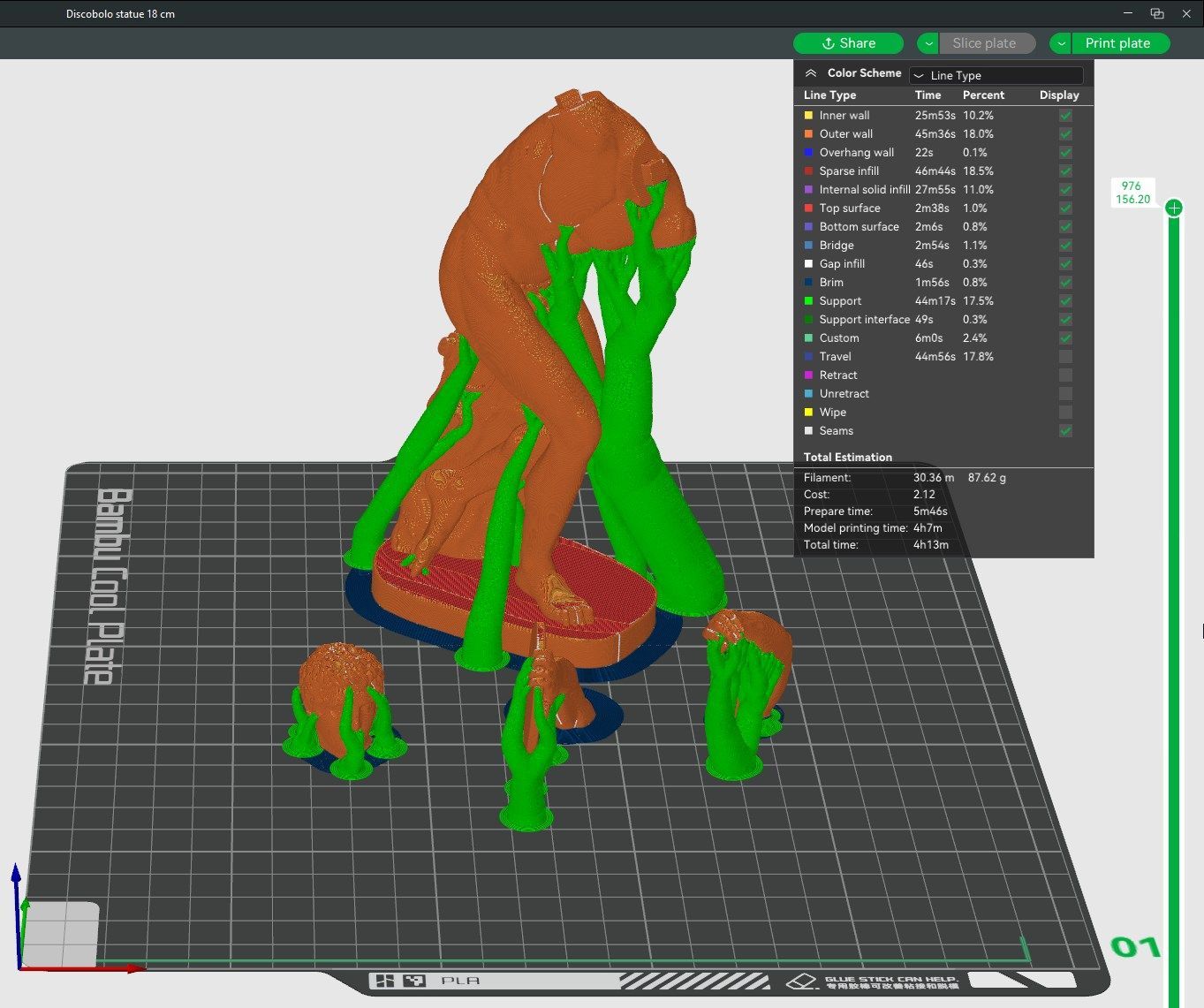Click the Share button

848,43
